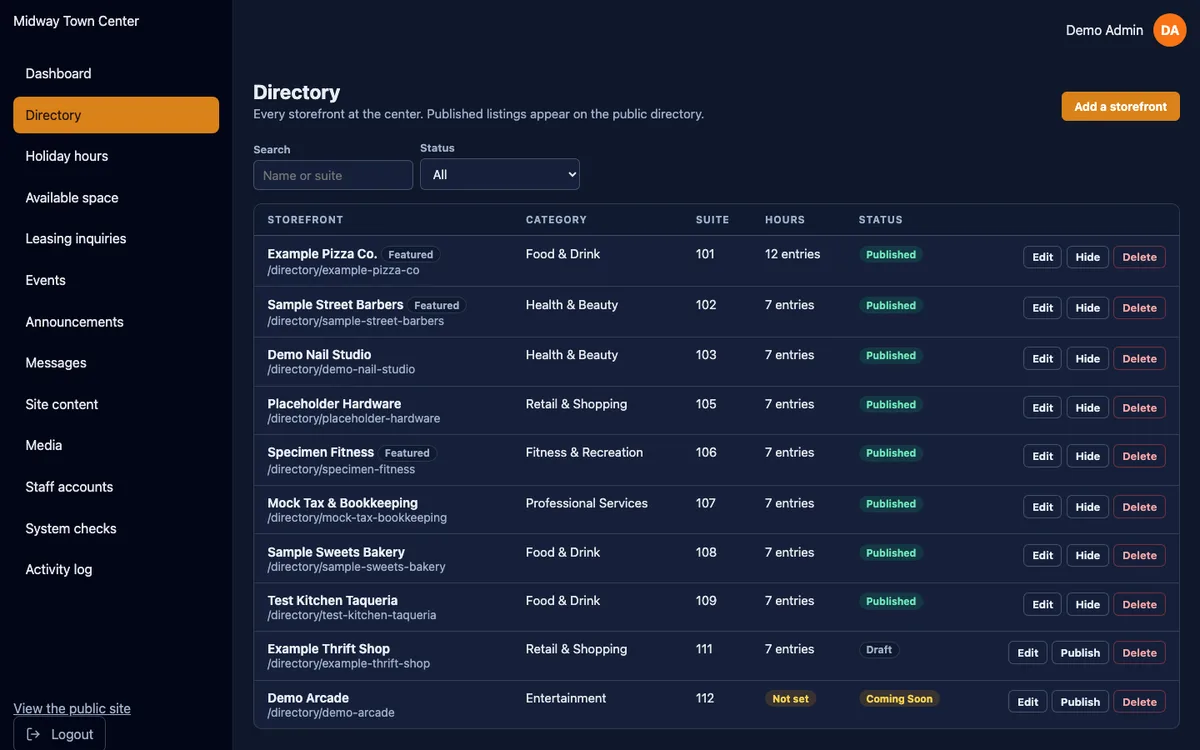Click Add a storefront button
The height and width of the screenshot is (750, 1200).
pos(1120,106)
